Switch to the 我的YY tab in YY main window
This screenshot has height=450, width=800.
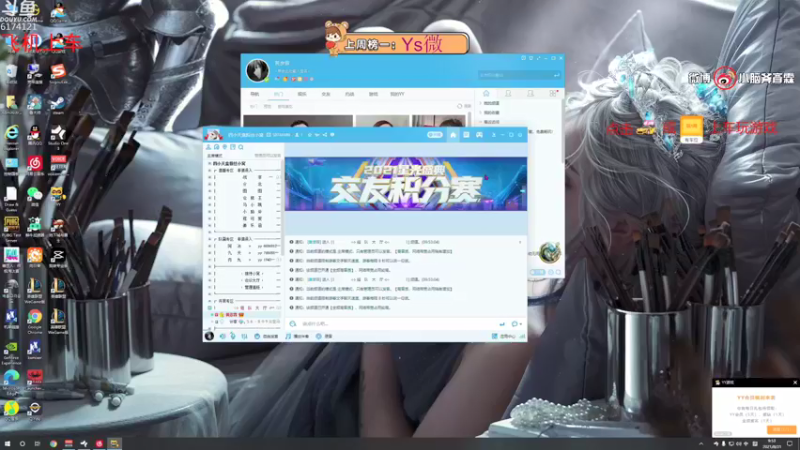[x=397, y=94]
